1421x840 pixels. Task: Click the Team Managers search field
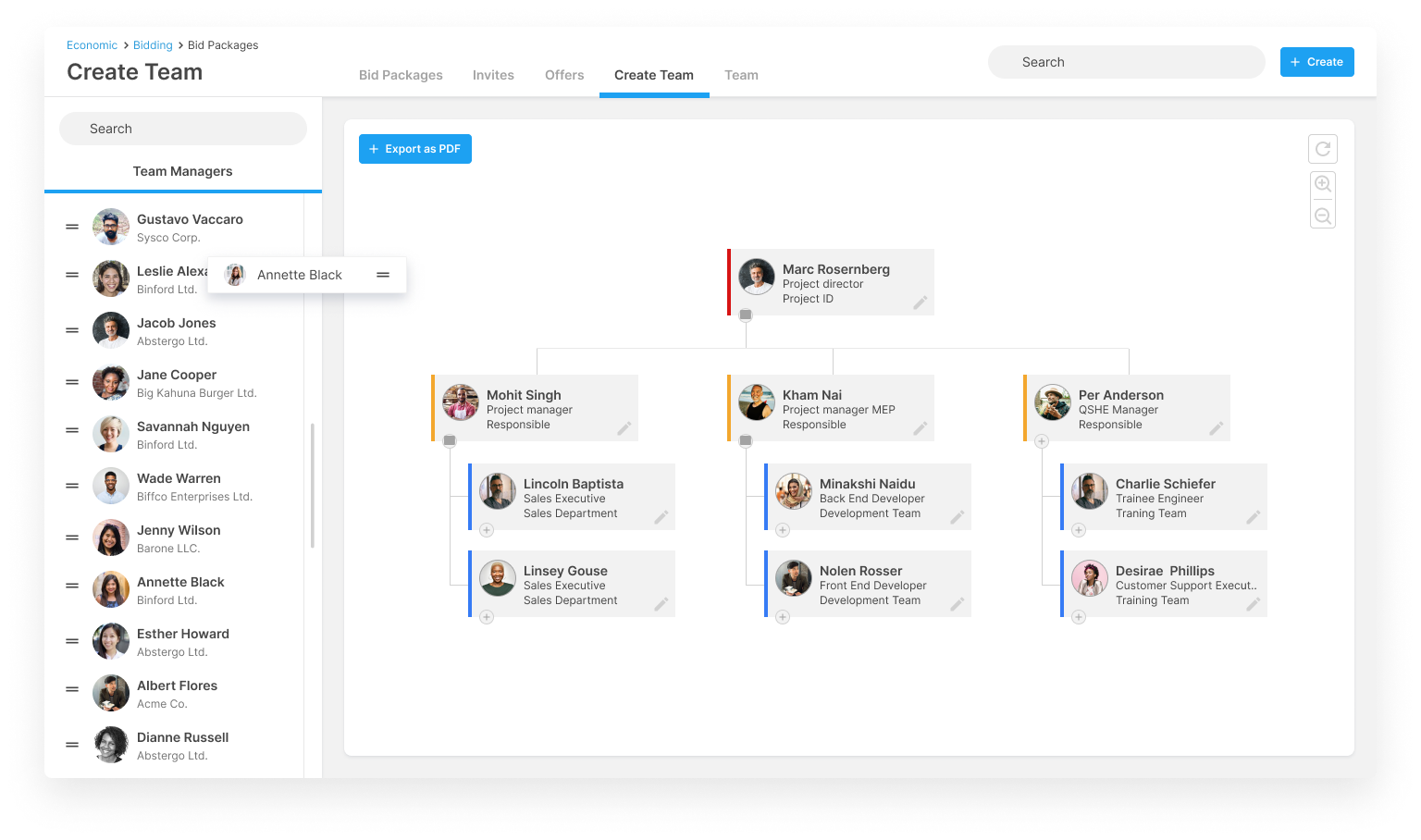point(183,129)
